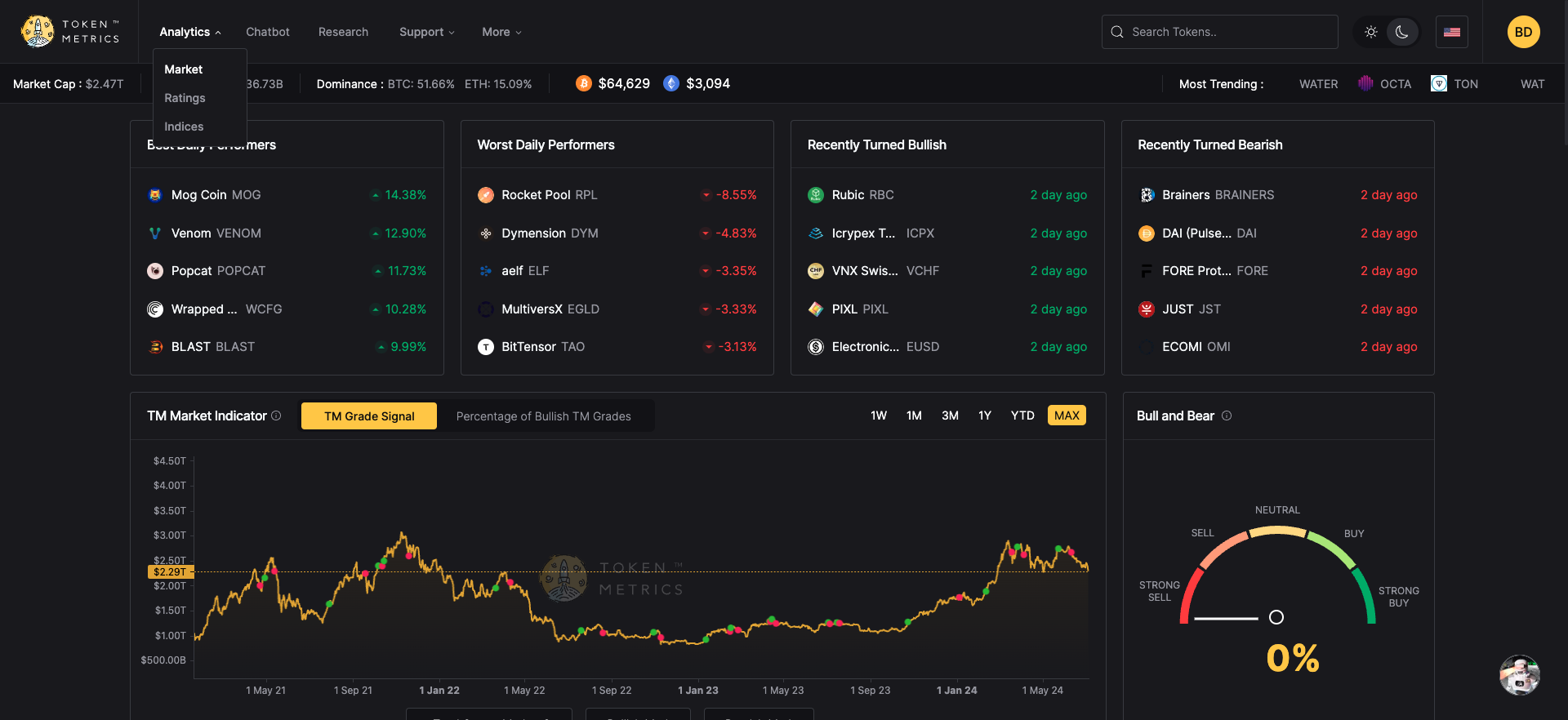Open the BD user profile avatar
1568x720 pixels.
[1524, 32]
